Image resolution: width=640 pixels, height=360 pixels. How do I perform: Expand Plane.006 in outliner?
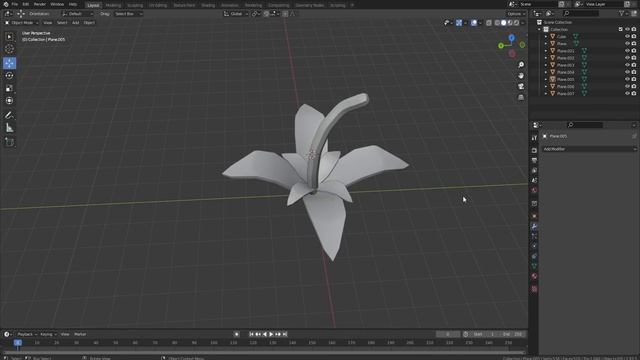(x=546, y=87)
